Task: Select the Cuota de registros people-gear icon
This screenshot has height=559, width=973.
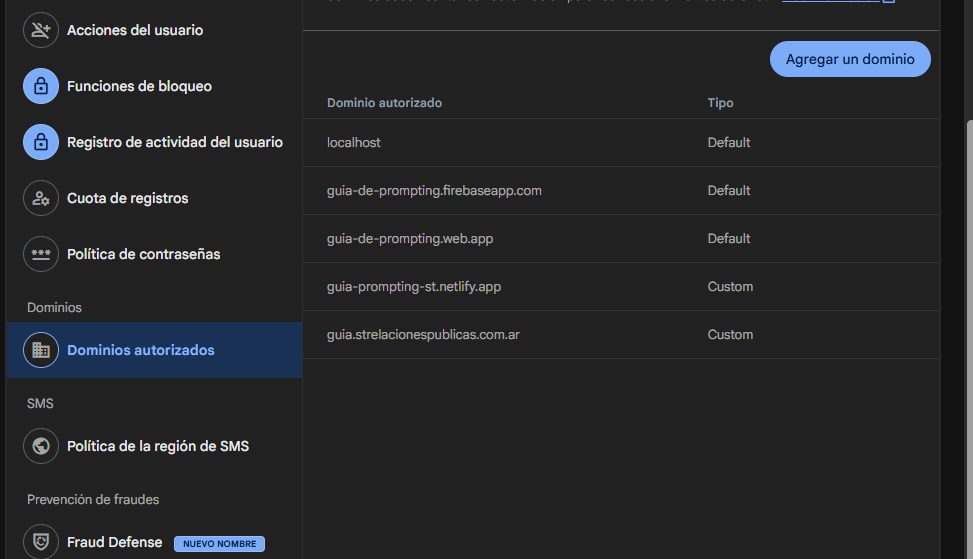Action: point(41,198)
